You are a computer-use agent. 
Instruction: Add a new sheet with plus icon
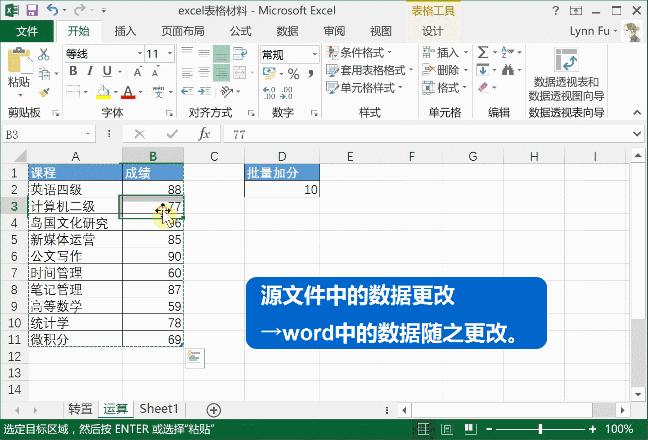tap(214, 410)
